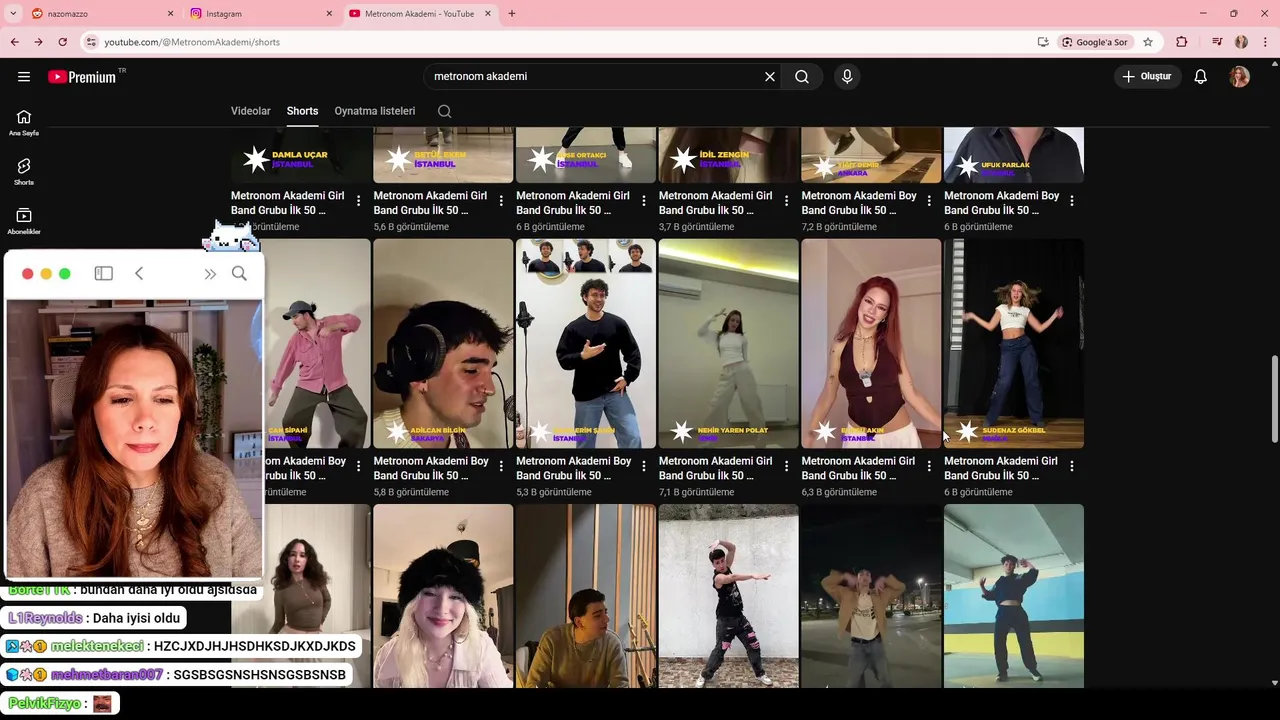Click chat user melektenekeci name

(97, 646)
